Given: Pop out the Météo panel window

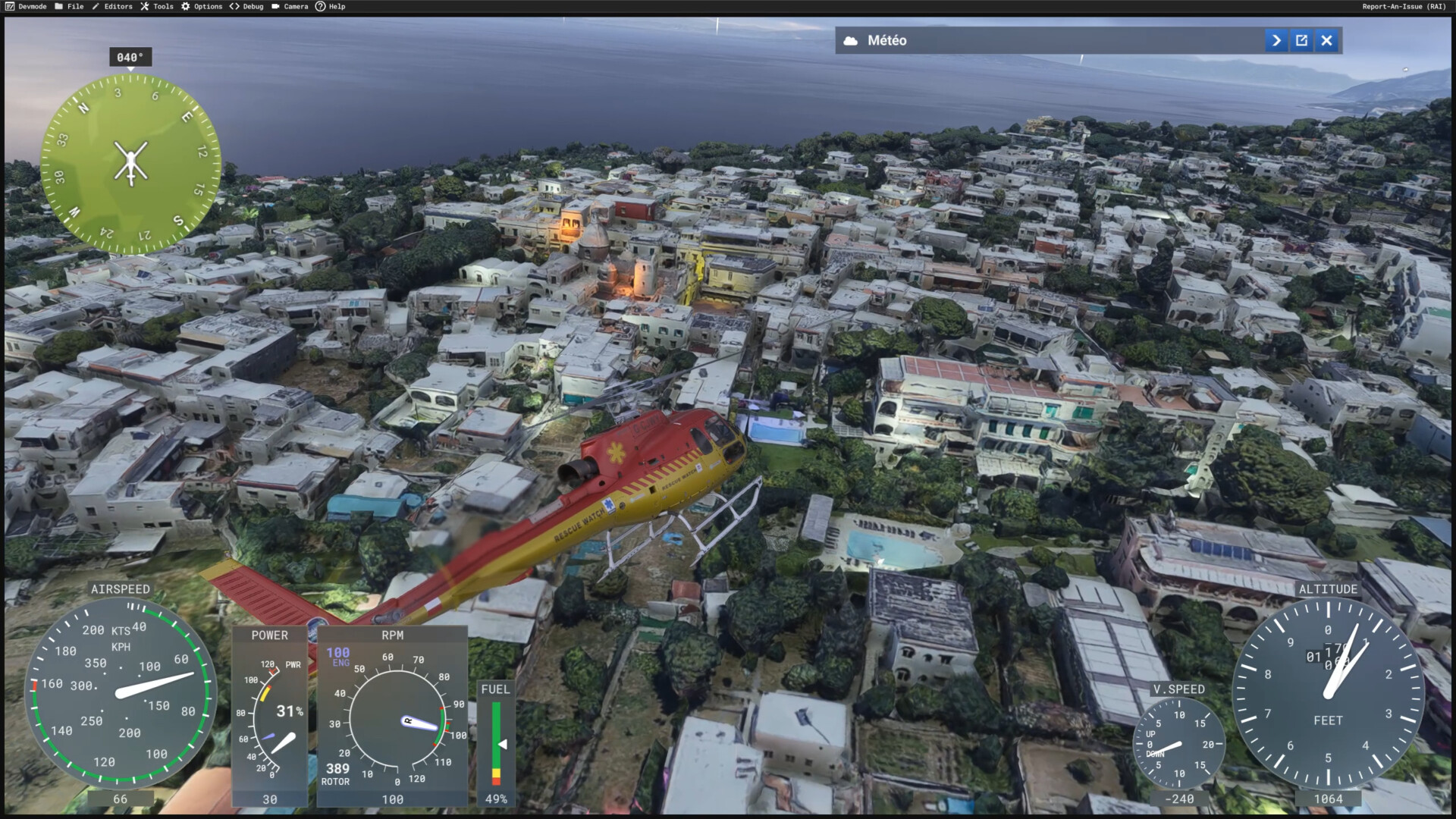Looking at the screenshot, I should [x=1301, y=40].
